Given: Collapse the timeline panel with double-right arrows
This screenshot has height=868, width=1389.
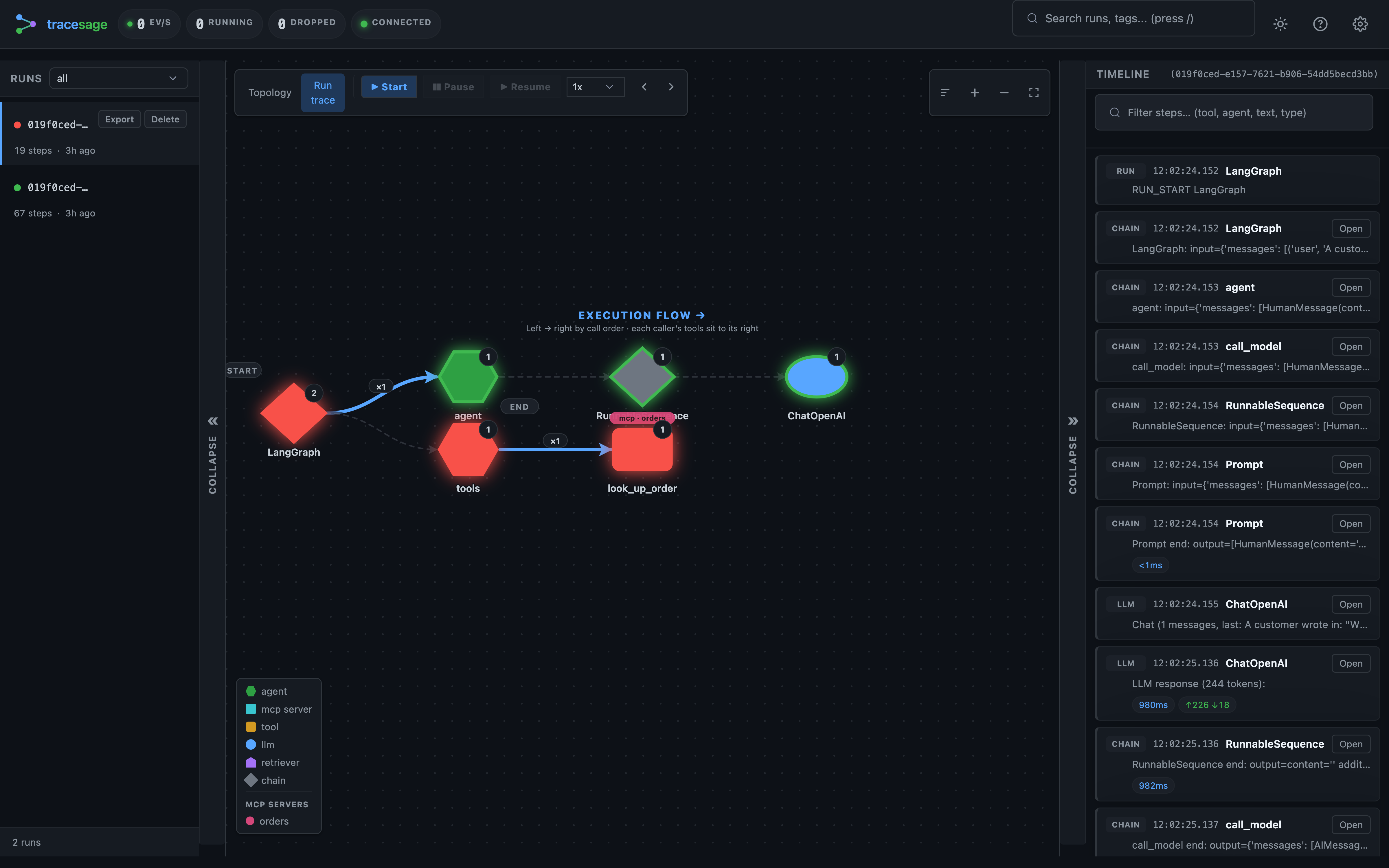Looking at the screenshot, I should point(1073,421).
